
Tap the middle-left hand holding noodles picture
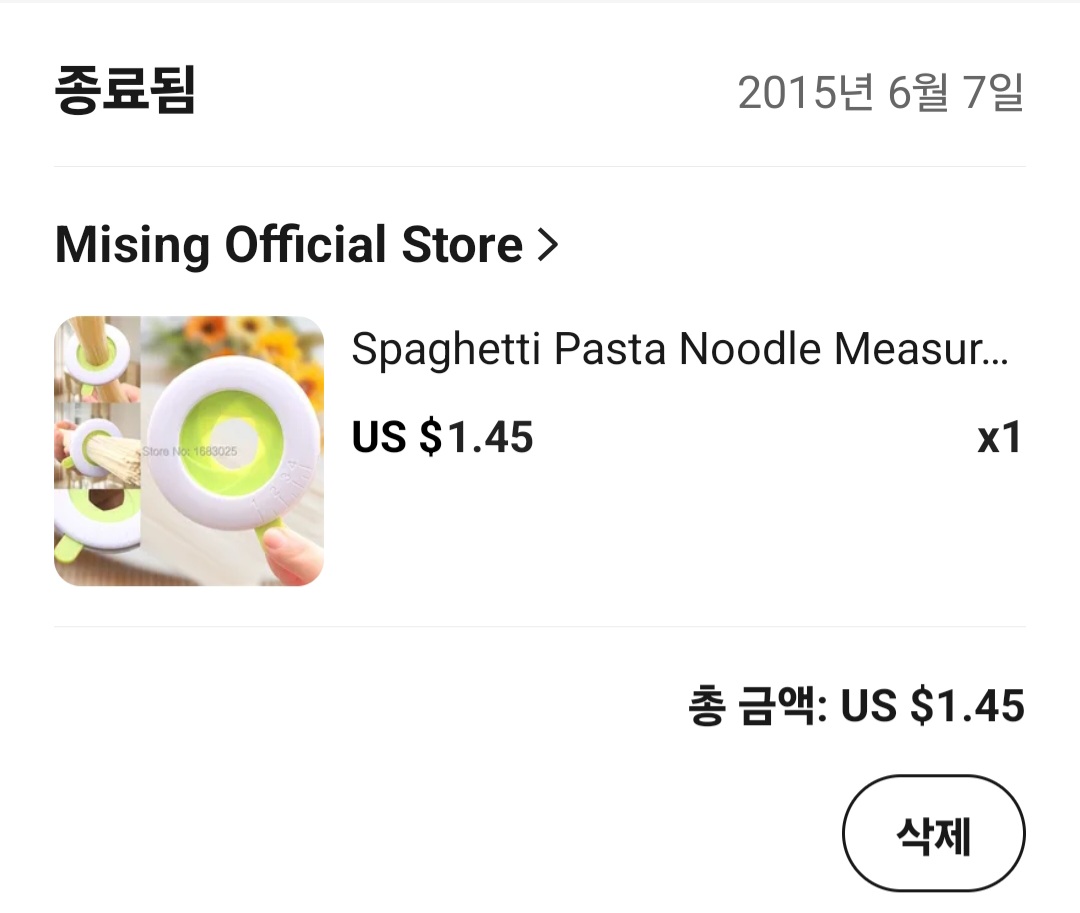[97, 445]
